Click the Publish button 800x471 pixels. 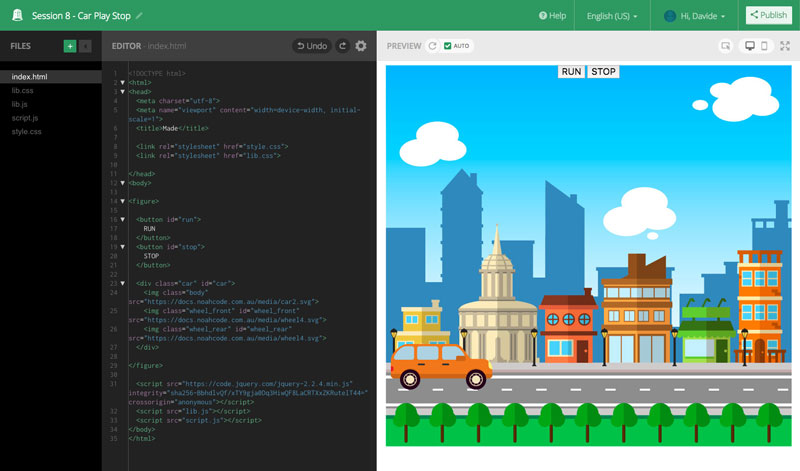(x=769, y=15)
